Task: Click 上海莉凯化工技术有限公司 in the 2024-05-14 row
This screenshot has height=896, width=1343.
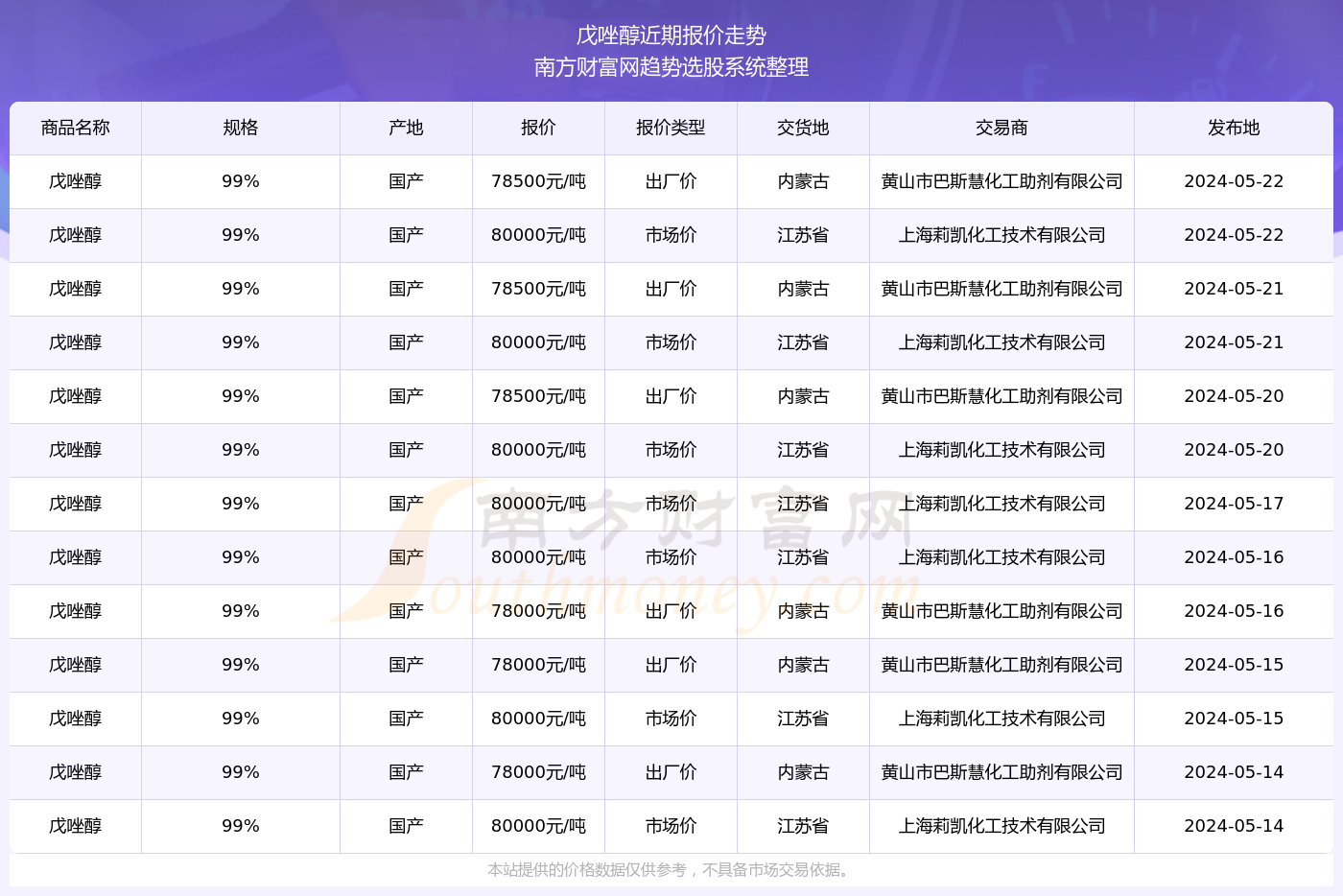Action: coord(1002,826)
